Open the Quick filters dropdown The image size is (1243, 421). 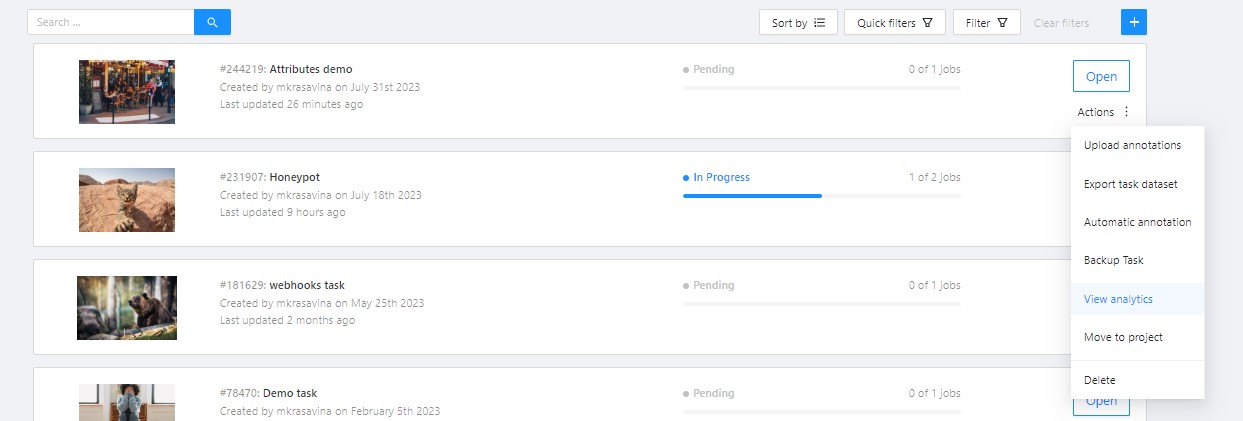[x=895, y=23]
